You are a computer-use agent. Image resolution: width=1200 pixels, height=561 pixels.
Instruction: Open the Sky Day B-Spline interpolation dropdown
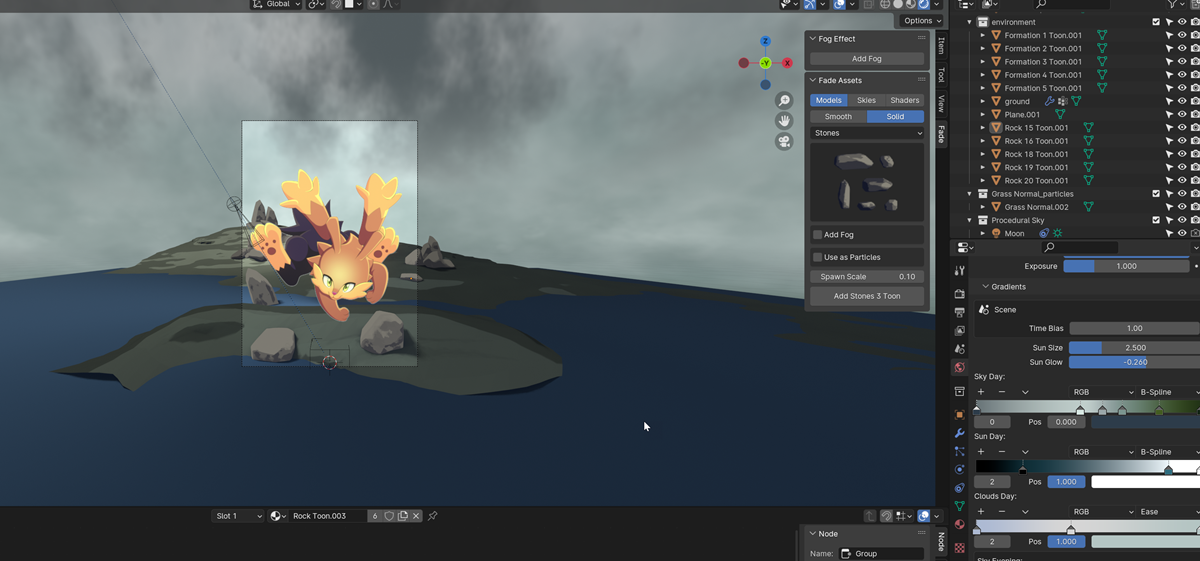point(1168,392)
